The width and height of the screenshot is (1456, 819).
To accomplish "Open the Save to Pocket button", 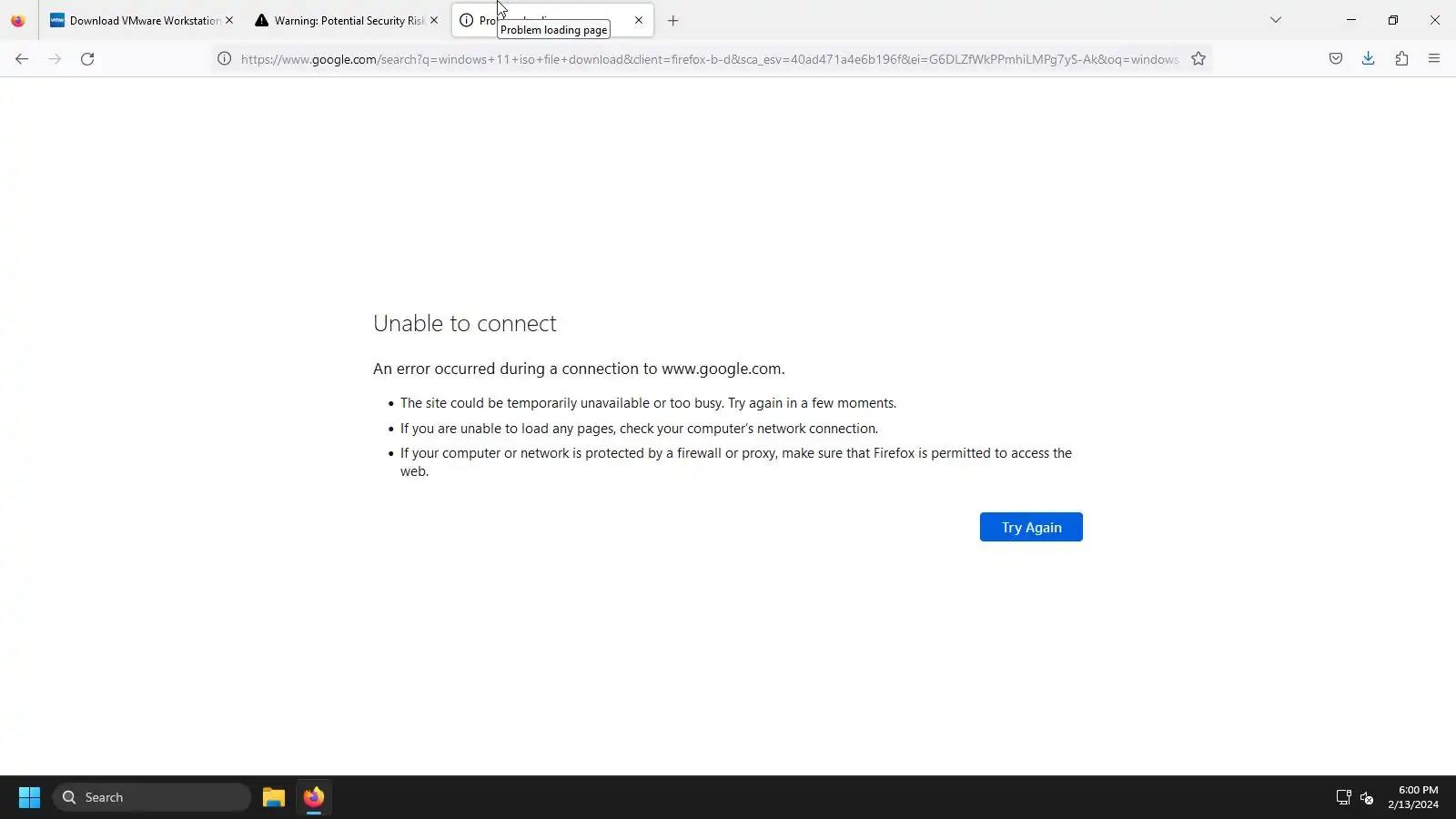I will [1336, 59].
